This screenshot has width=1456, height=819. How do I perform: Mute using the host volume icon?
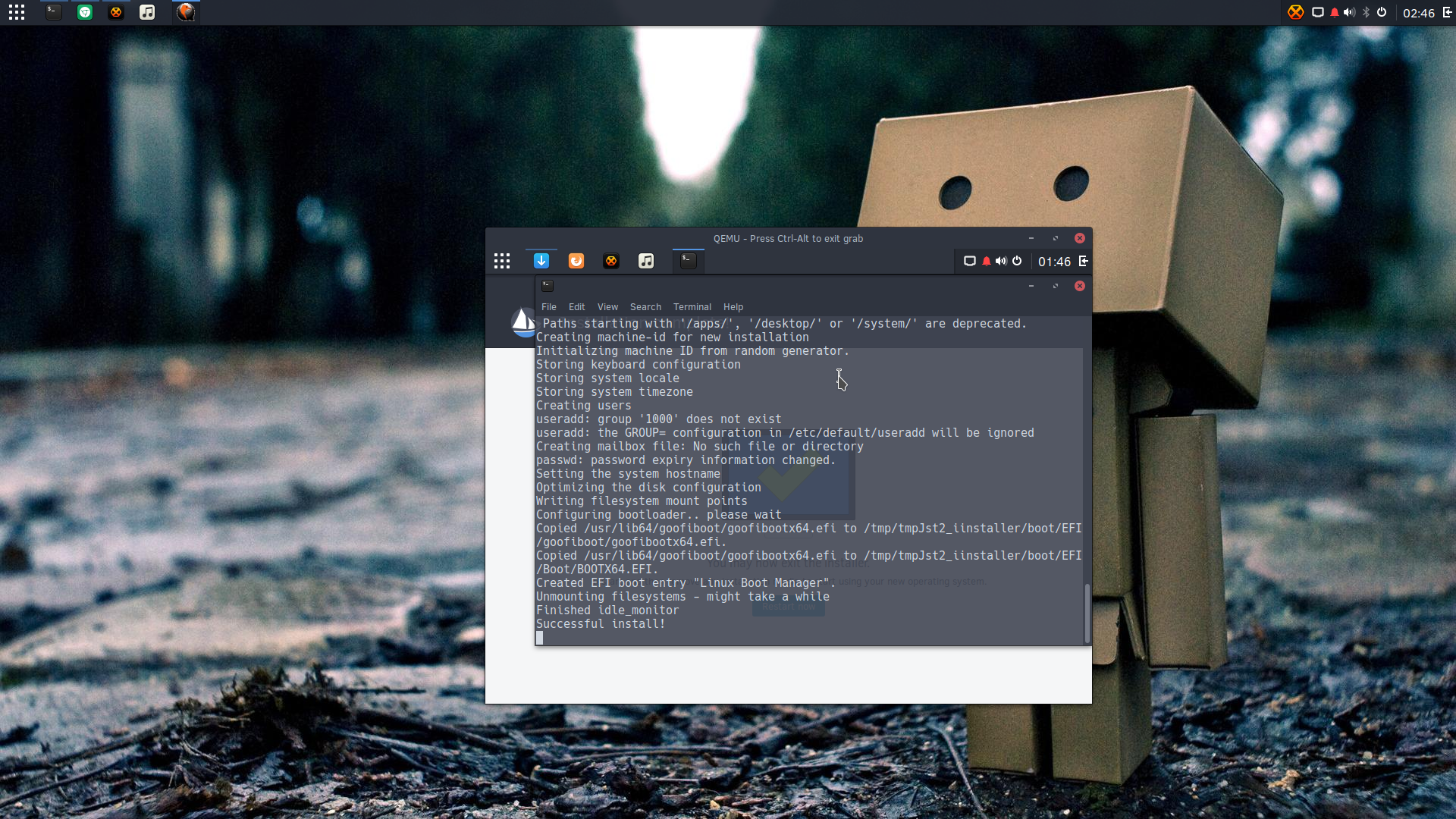click(x=1349, y=12)
